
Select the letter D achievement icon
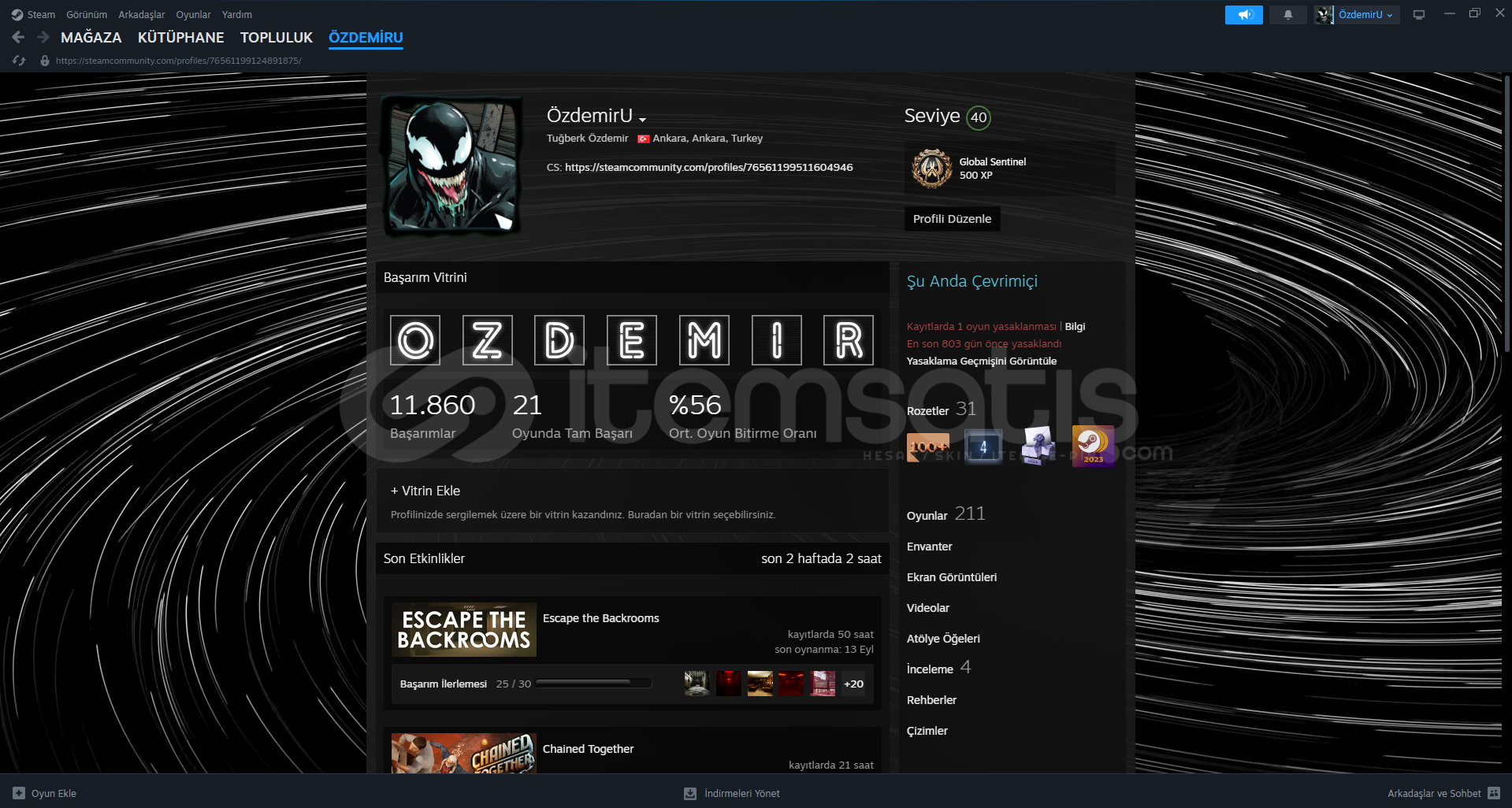(559, 340)
